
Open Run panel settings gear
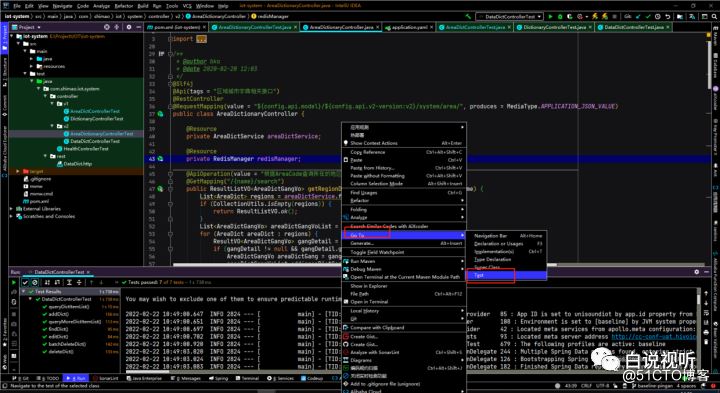[x=697, y=272]
